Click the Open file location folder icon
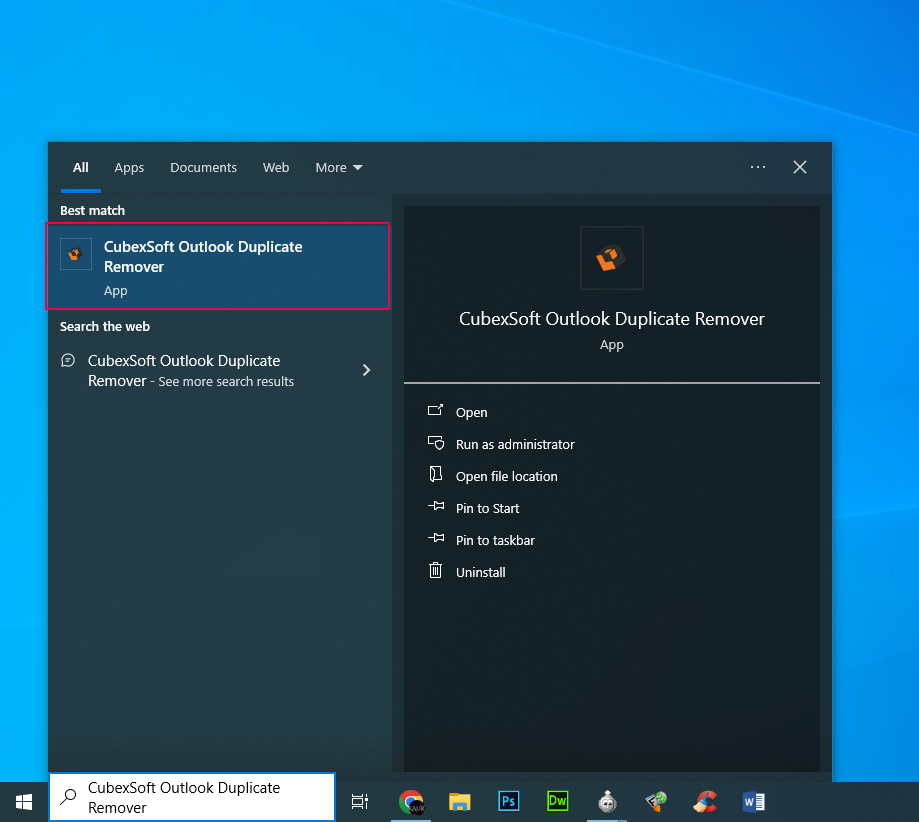The width and height of the screenshot is (919, 822). (x=435, y=474)
